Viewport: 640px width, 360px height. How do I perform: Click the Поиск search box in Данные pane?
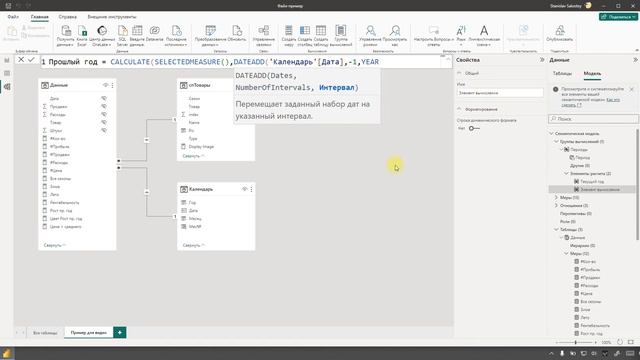coord(593,119)
